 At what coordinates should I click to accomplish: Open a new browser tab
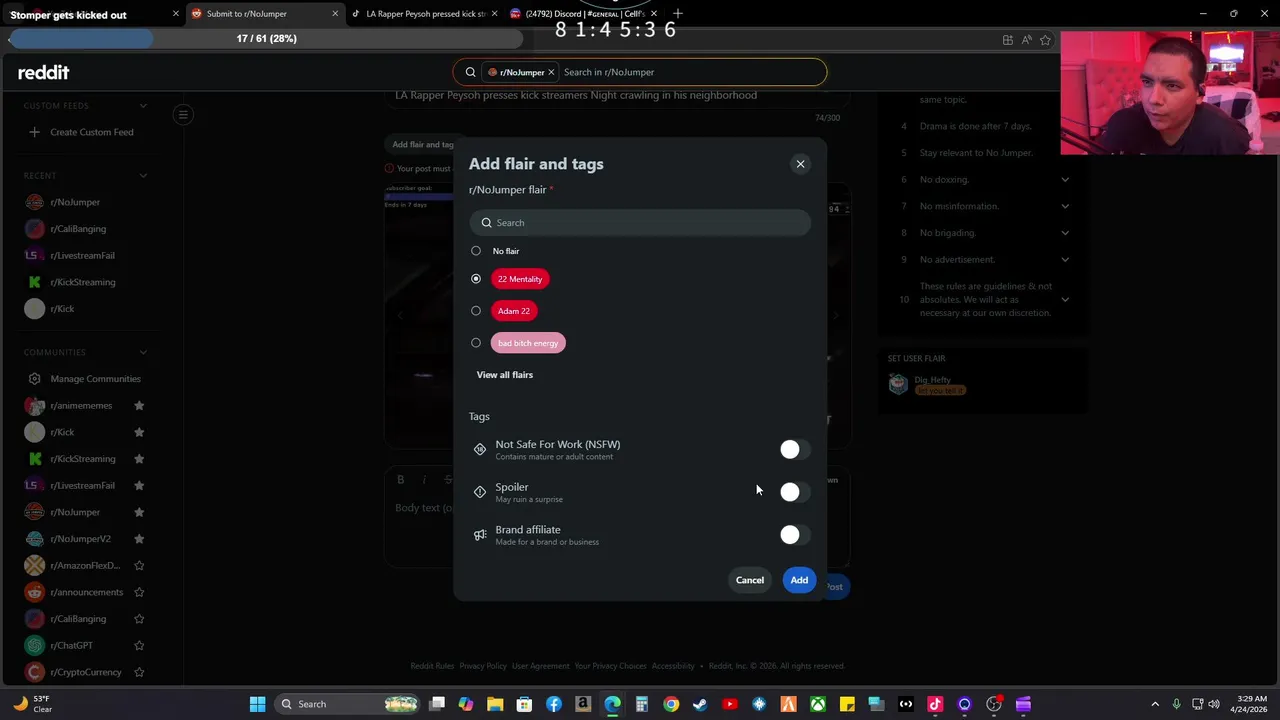click(678, 13)
